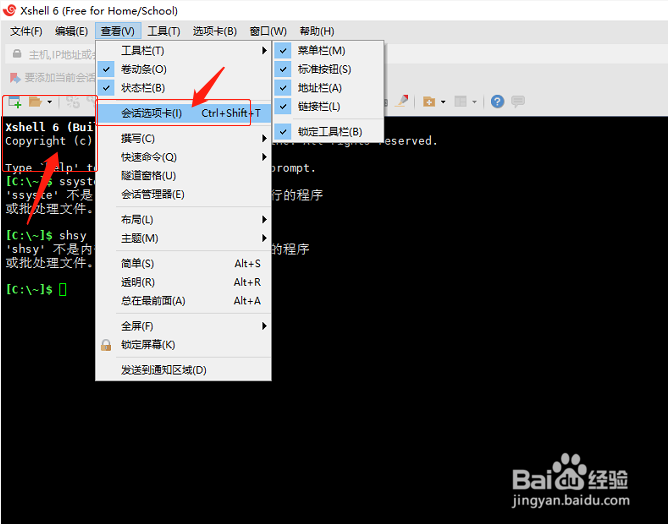Open the 工具(T) menu

point(164,32)
